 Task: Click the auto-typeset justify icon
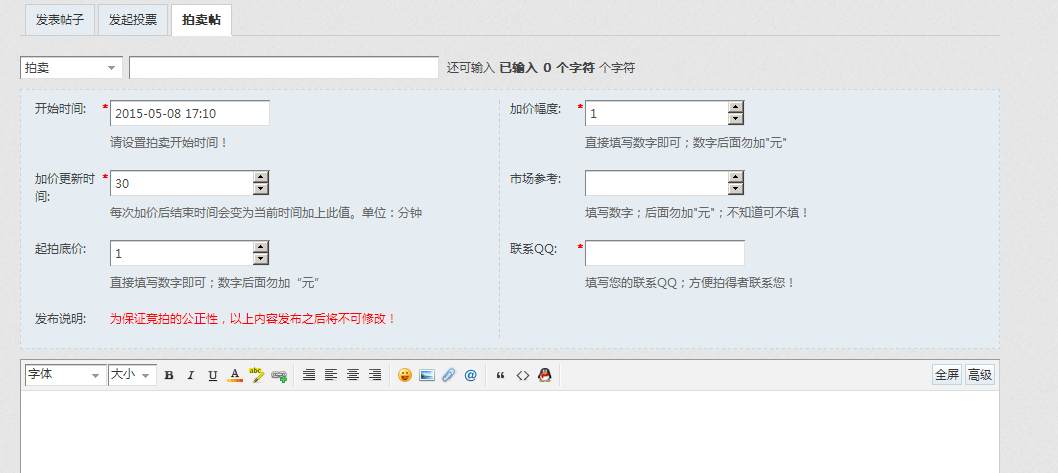[x=308, y=375]
